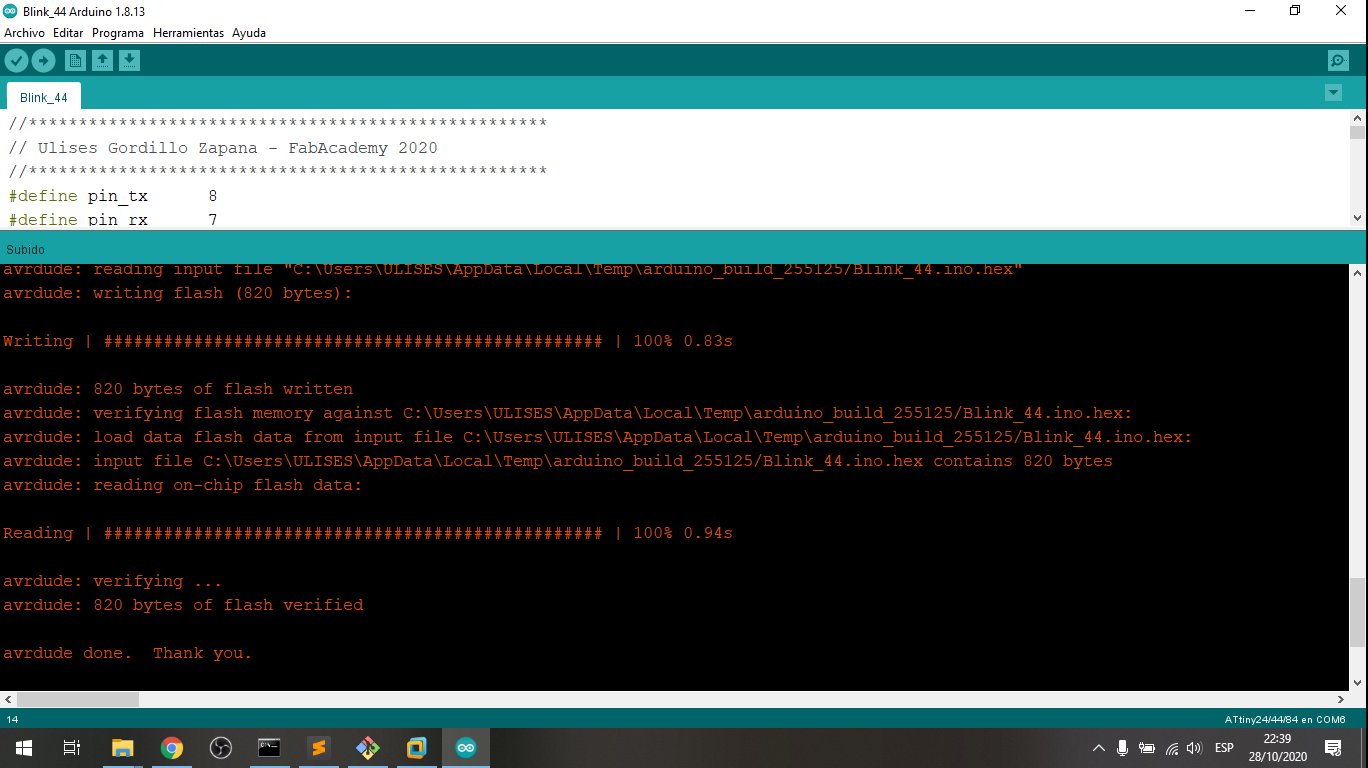
Task: Open the Programa menu
Action: [x=118, y=33]
